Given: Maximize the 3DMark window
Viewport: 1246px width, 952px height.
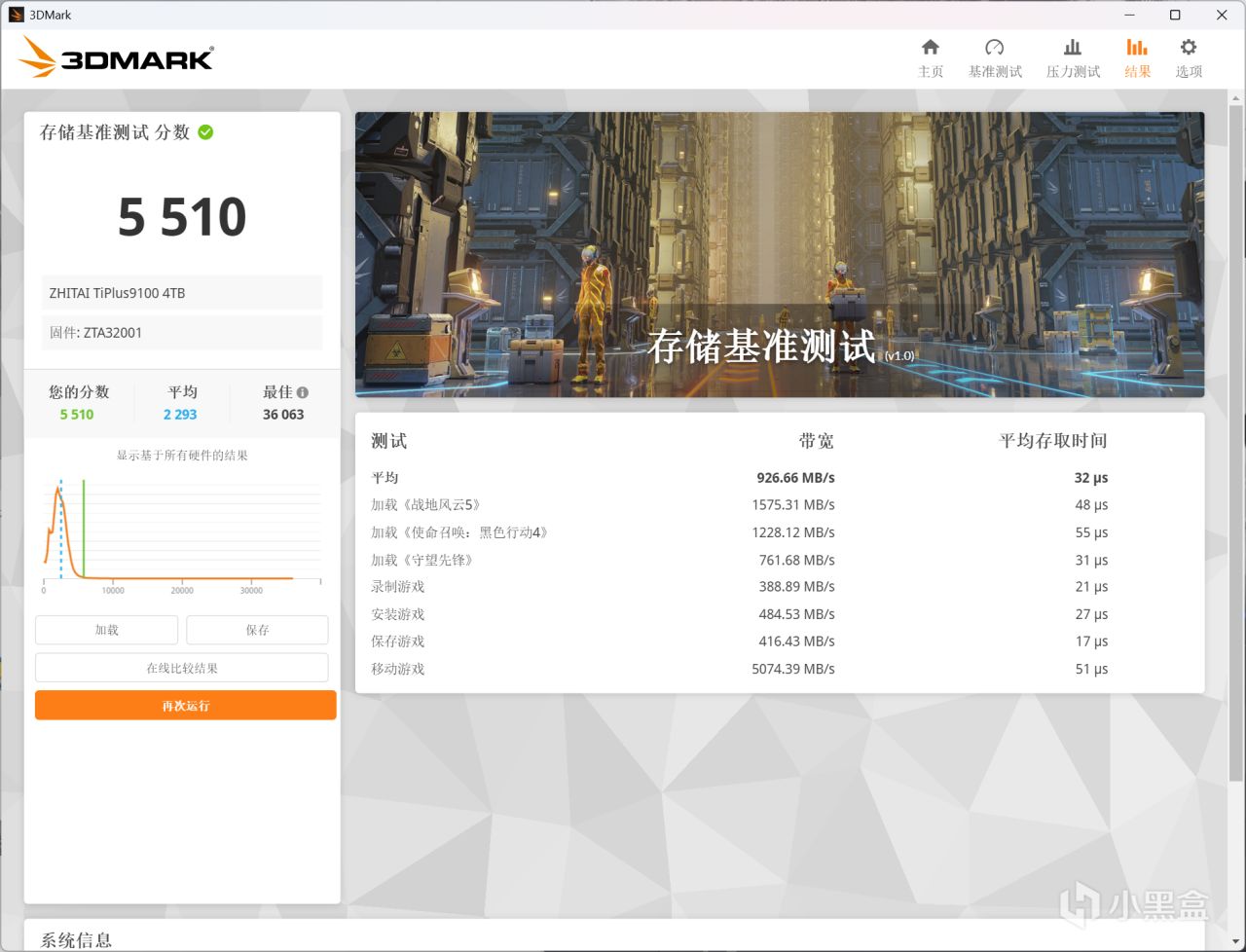Looking at the screenshot, I should pos(1175,15).
